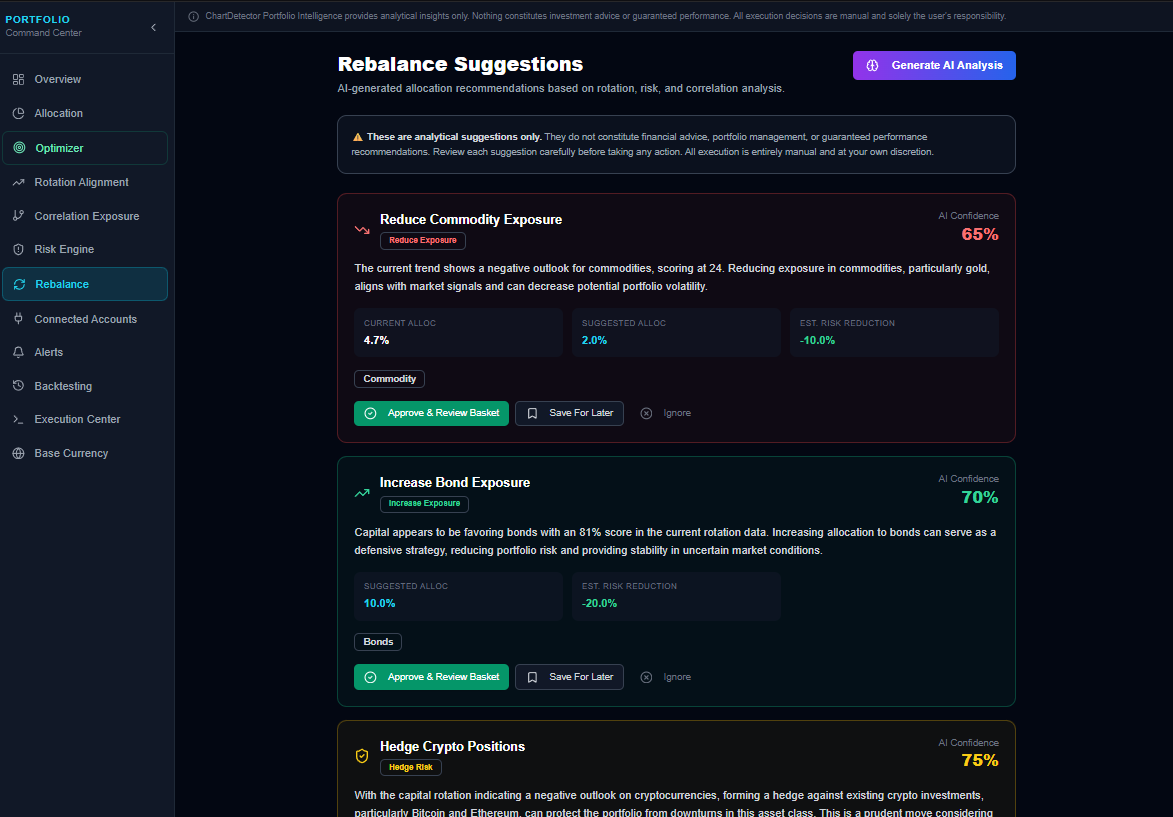Click the Rotation Alignment trend icon
1173x817 pixels.
coord(19,183)
